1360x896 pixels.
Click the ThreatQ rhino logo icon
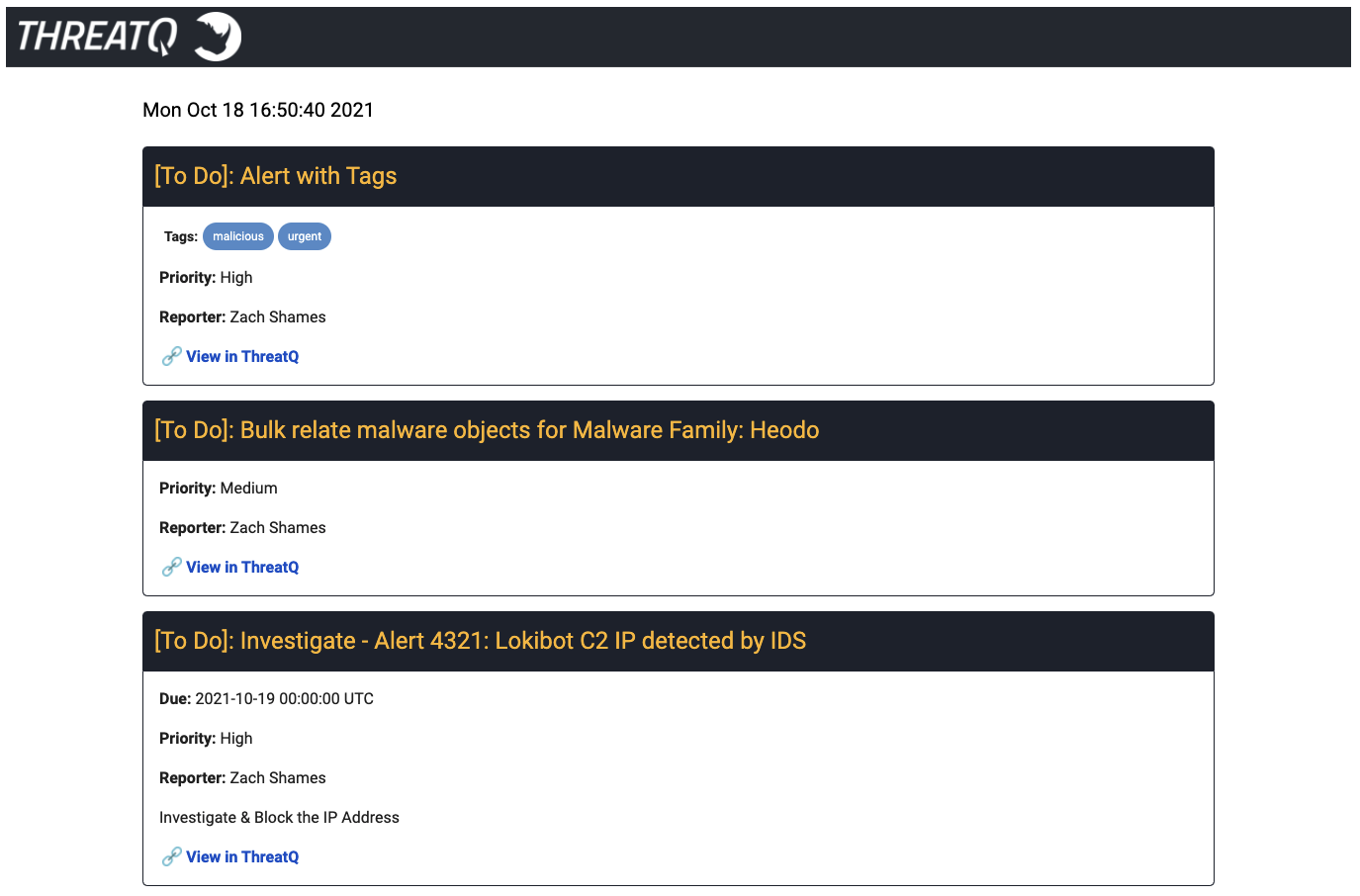218,37
